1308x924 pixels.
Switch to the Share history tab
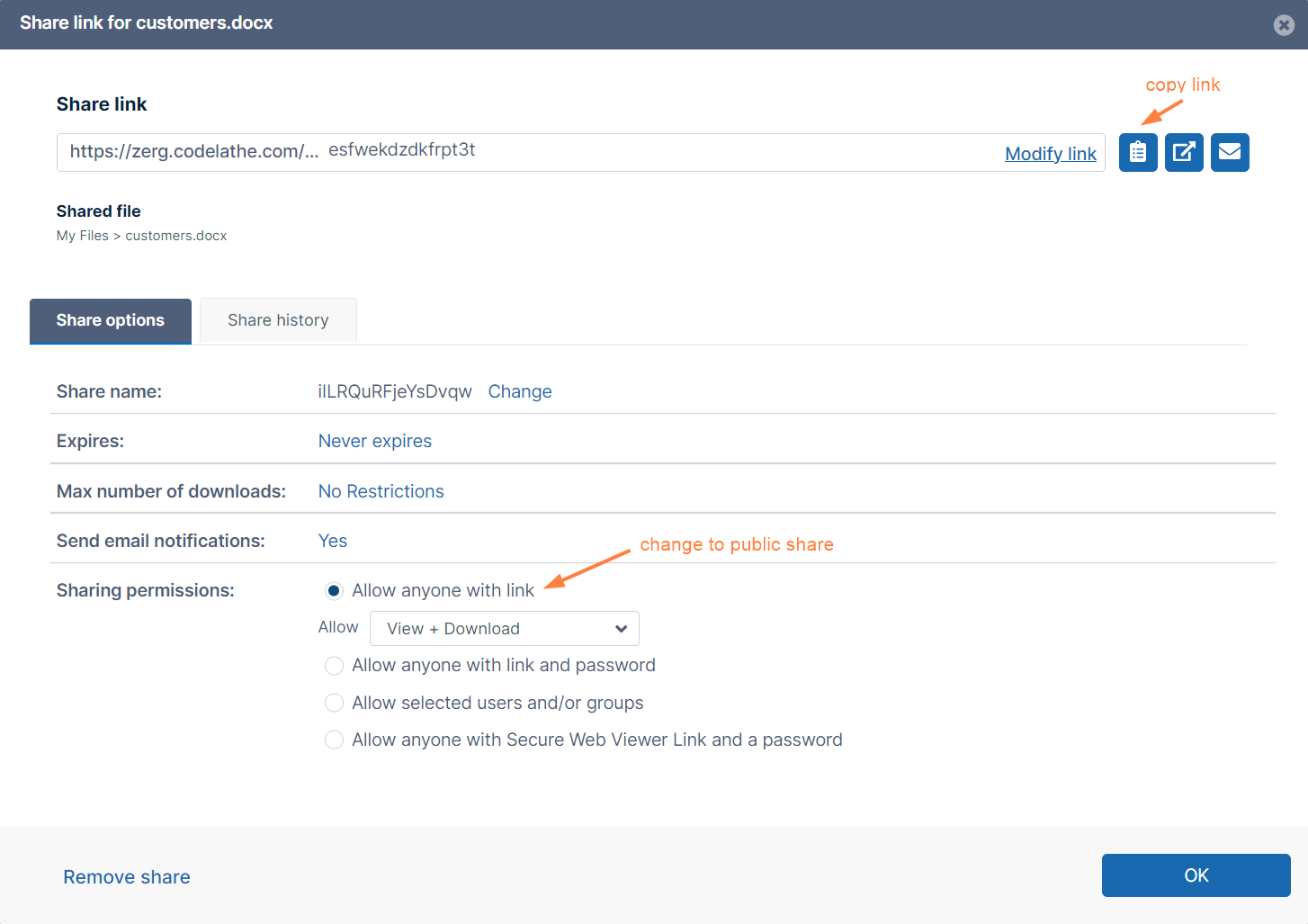click(278, 320)
